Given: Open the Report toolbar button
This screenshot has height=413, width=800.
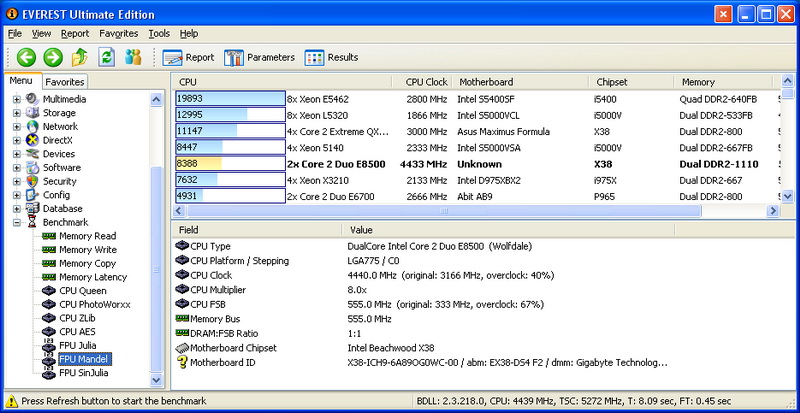Looking at the screenshot, I should pyautogui.click(x=188, y=58).
